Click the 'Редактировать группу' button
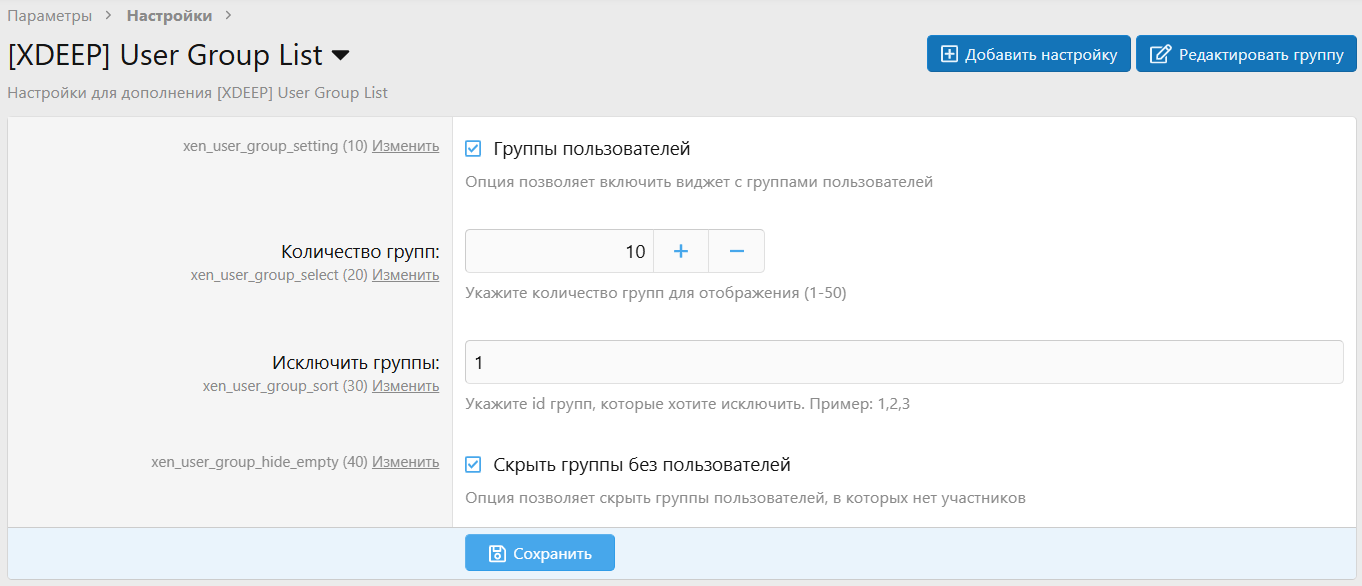Viewport: 1362px width, 586px height. pos(1245,54)
